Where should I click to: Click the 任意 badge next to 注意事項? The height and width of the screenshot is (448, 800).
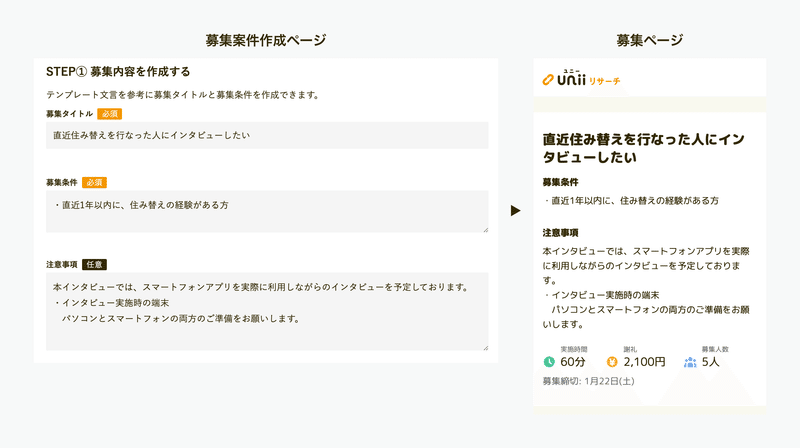[x=94, y=264]
